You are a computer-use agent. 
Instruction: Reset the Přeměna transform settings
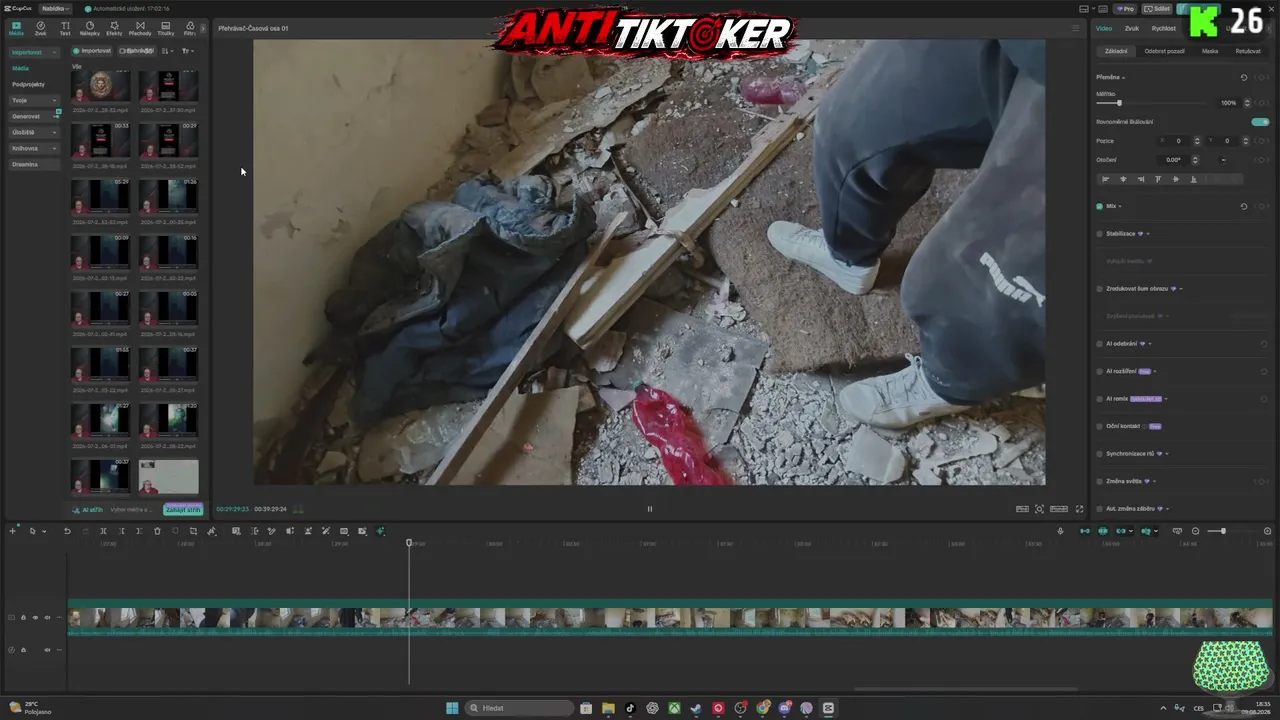1244,77
